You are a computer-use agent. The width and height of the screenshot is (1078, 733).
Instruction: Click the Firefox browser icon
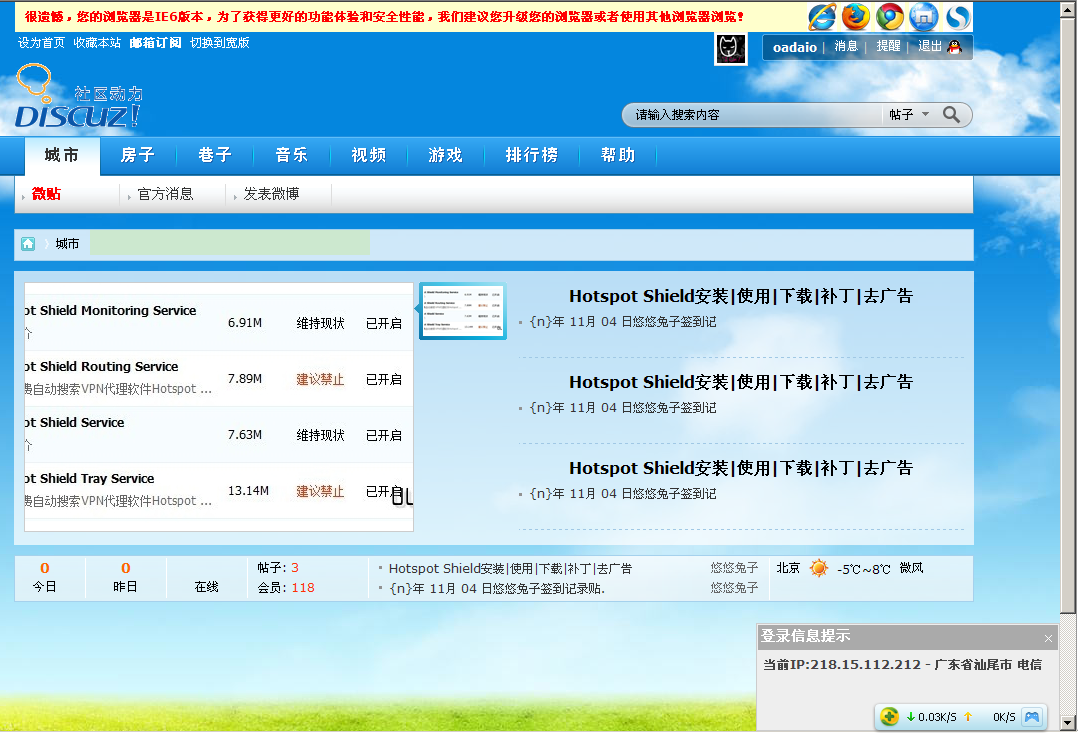click(x=856, y=17)
